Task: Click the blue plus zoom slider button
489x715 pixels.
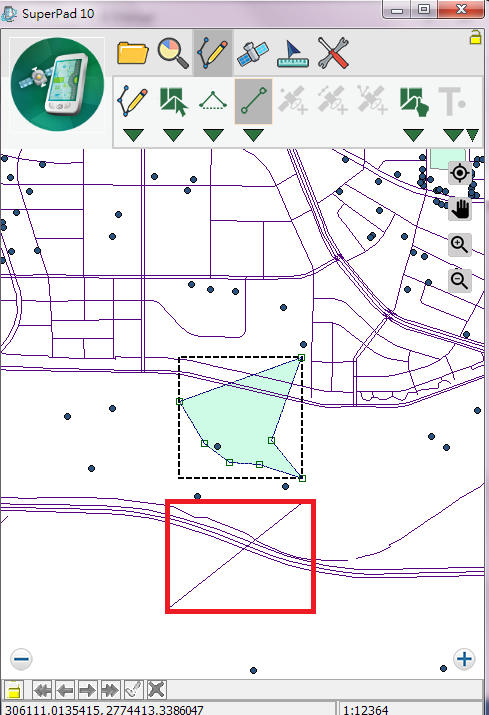Action: click(464, 659)
